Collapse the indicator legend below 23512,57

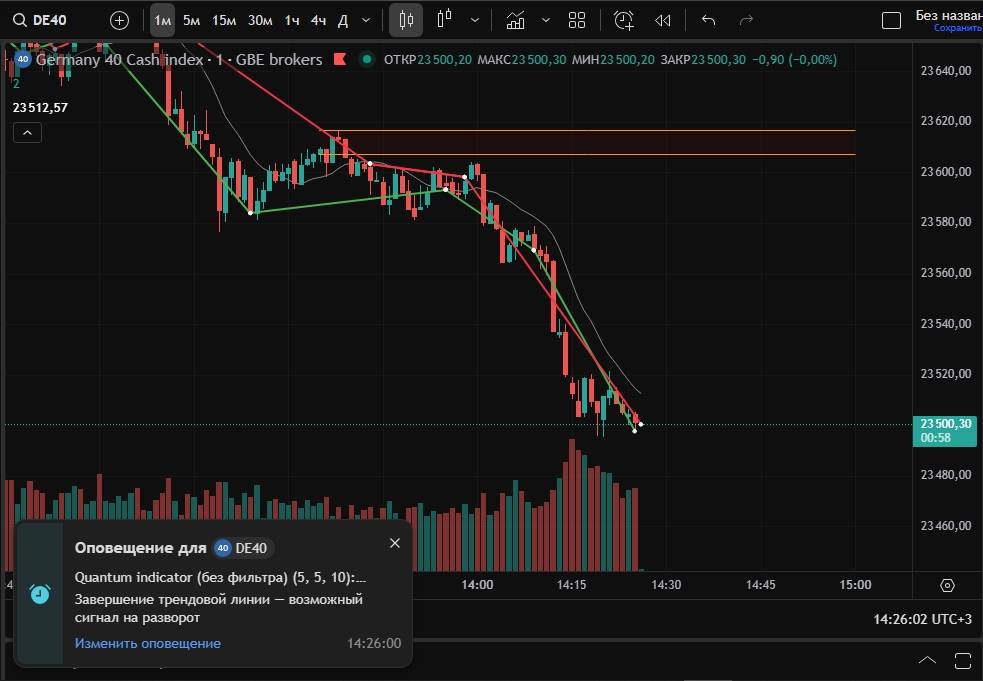[27, 132]
